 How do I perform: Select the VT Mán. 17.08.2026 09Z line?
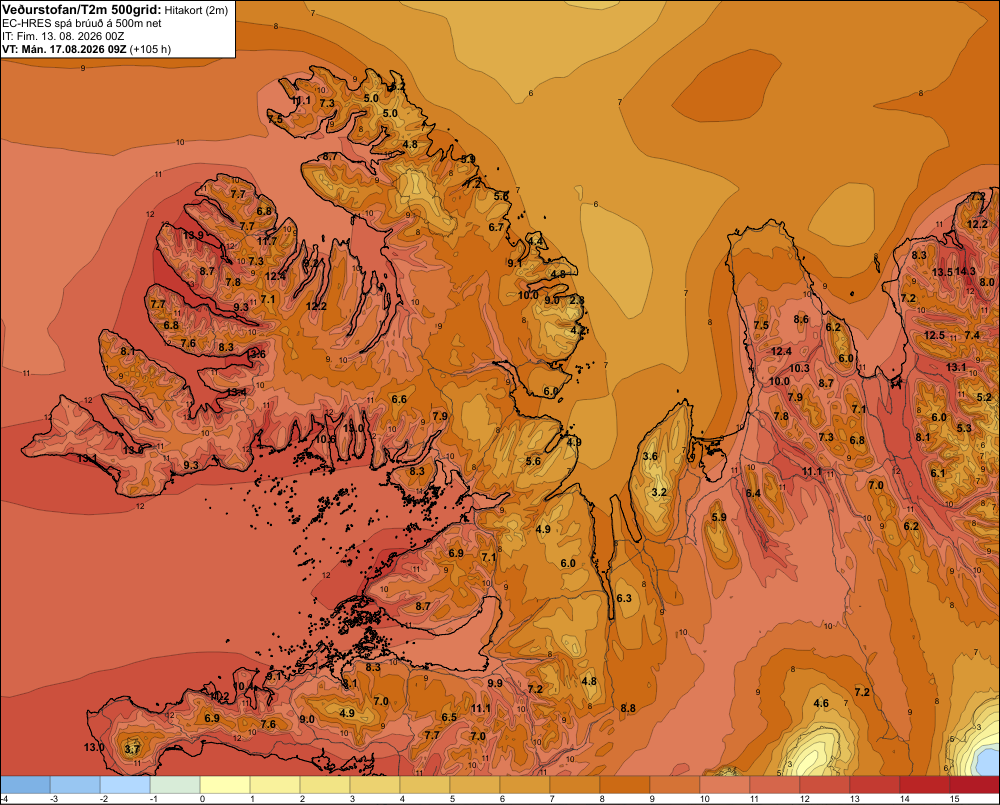pyautogui.click(x=86, y=49)
